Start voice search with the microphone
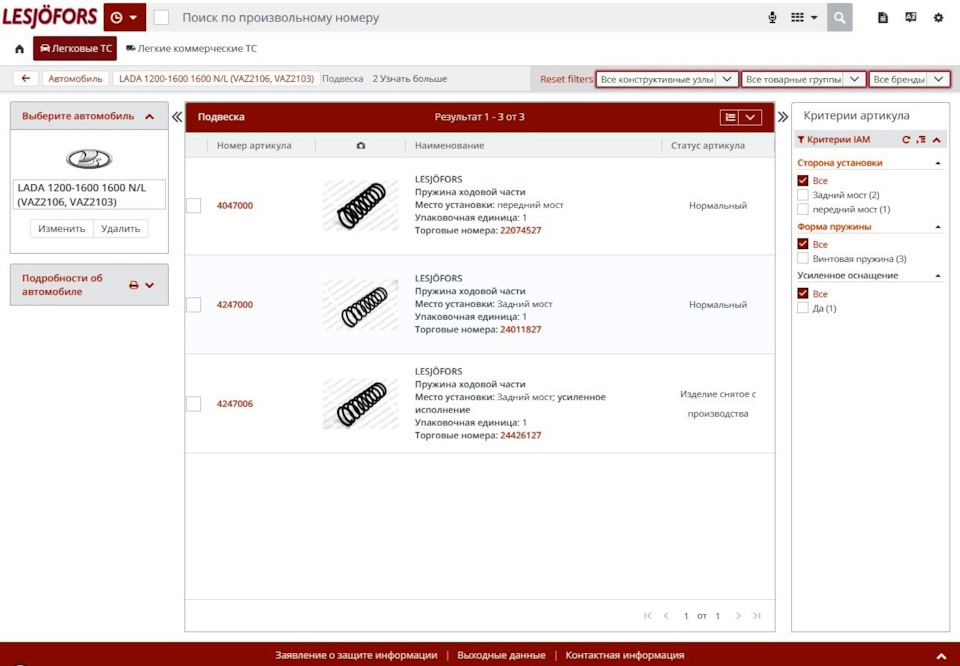 pyautogui.click(x=772, y=18)
